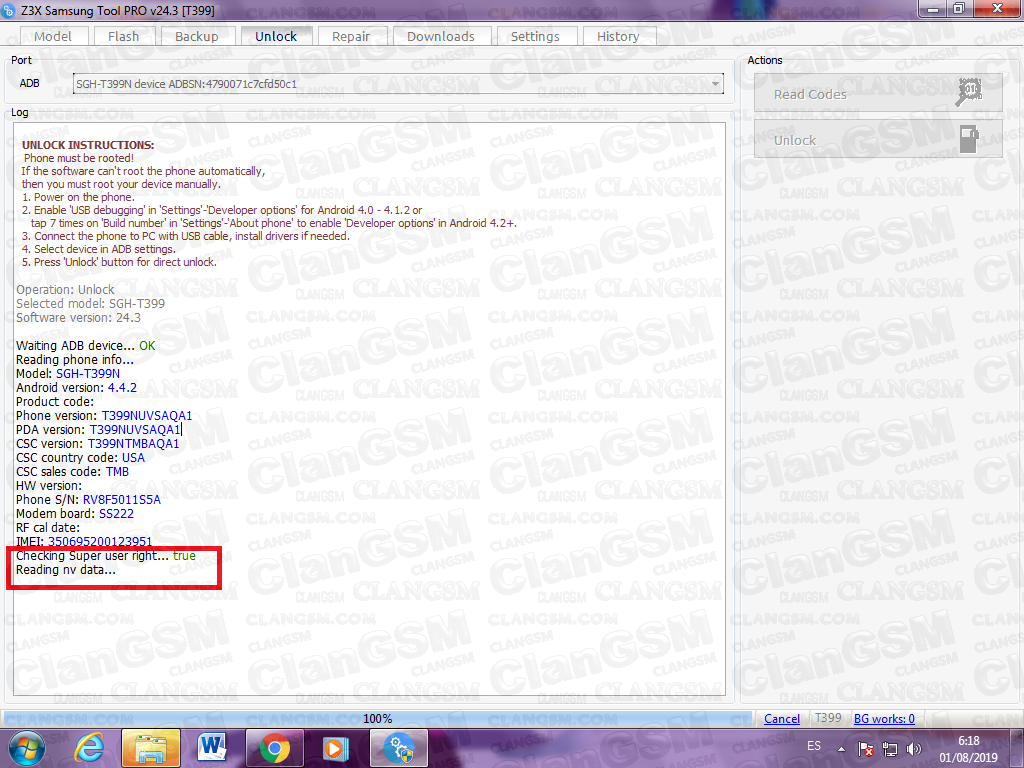1024x768 pixels.
Task: Click 'Modem board: SS222' in the log
Action: click(75, 513)
